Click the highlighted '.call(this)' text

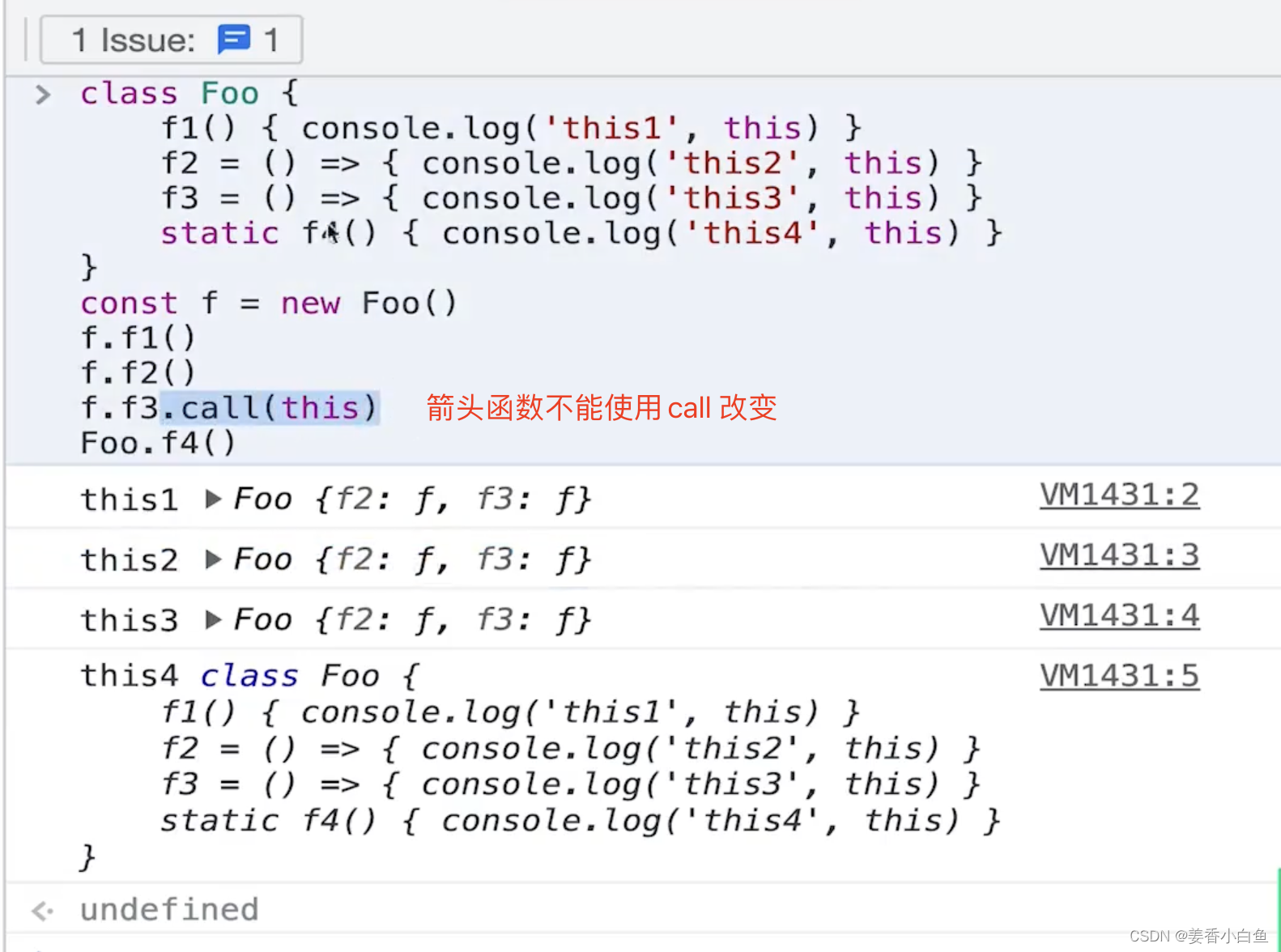(x=270, y=407)
